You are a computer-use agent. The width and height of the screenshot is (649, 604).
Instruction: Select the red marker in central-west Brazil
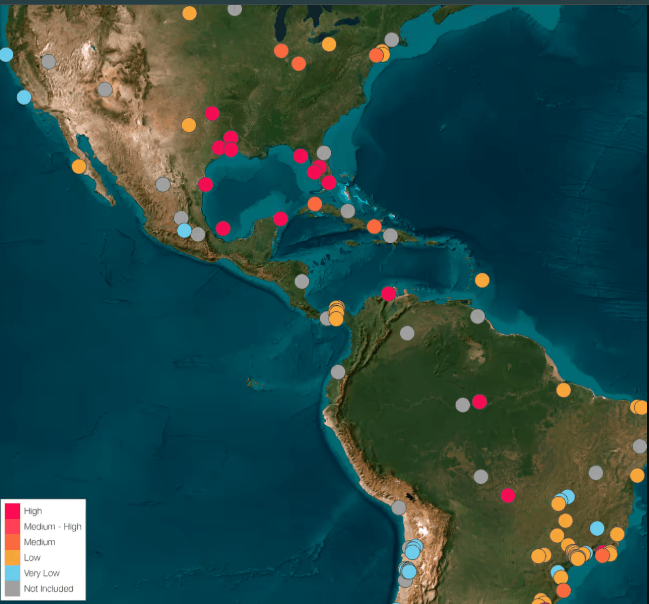508,495
